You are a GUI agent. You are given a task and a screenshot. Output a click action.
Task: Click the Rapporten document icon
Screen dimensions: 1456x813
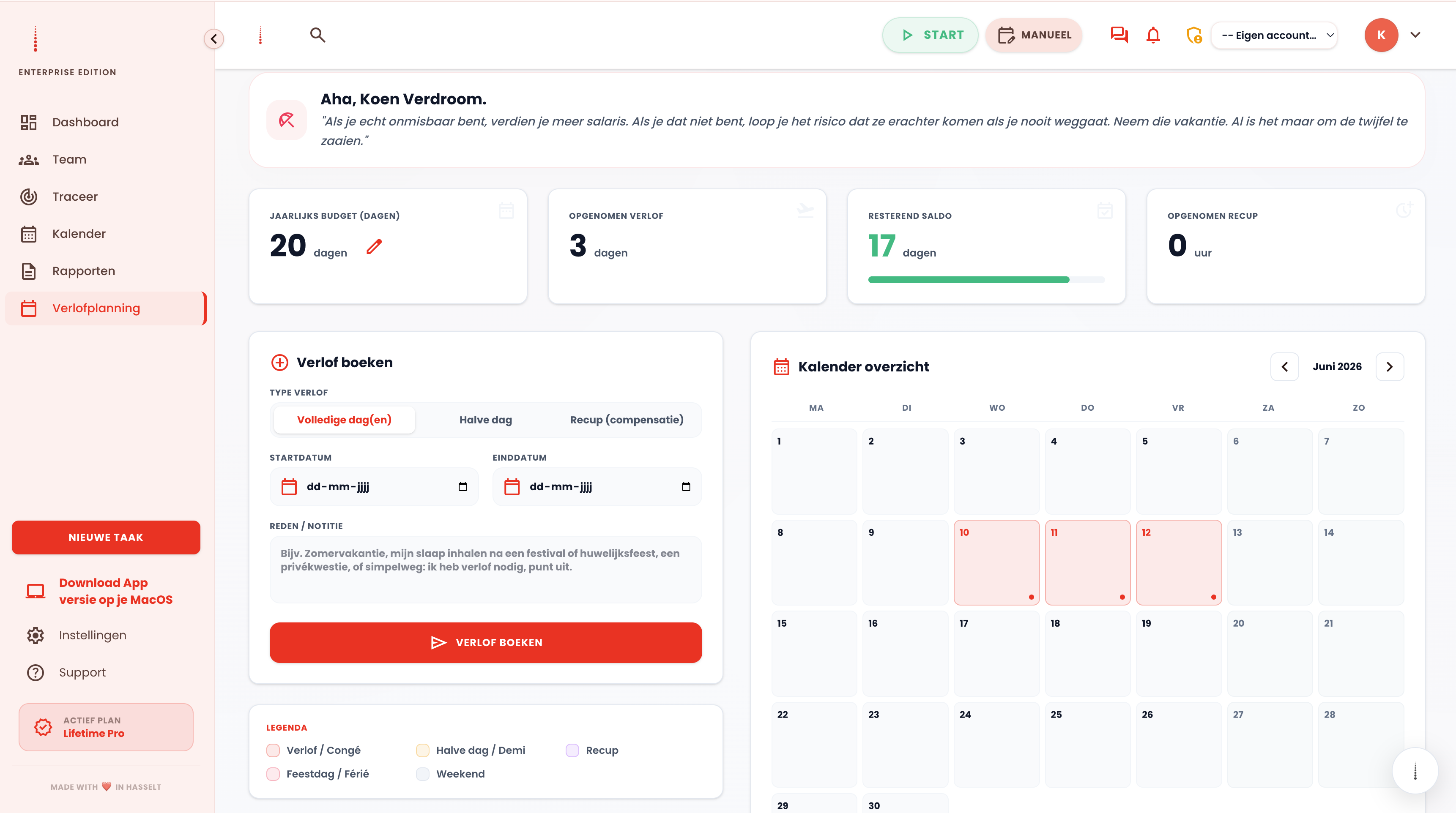click(29, 271)
